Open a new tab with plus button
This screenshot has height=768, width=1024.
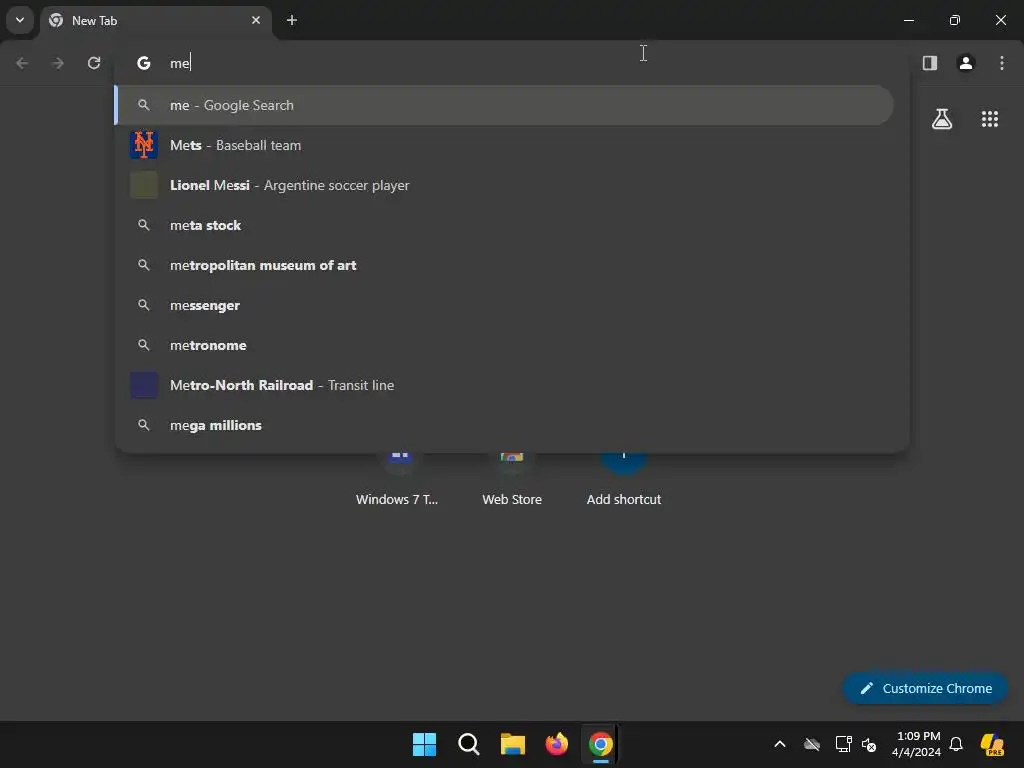click(x=292, y=20)
